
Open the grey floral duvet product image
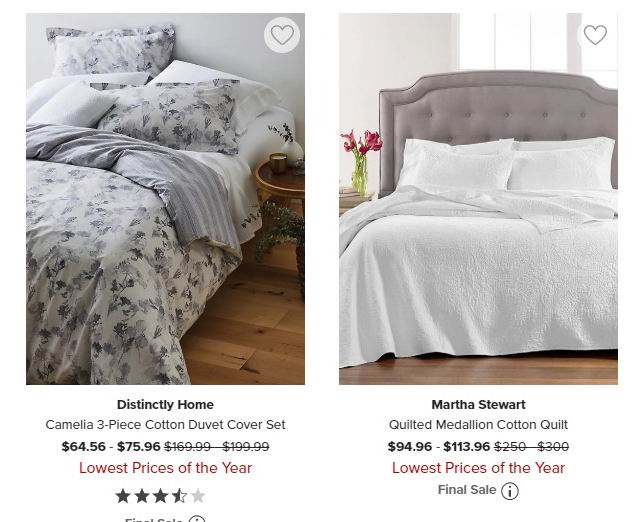pyautogui.click(x=165, y=199)
